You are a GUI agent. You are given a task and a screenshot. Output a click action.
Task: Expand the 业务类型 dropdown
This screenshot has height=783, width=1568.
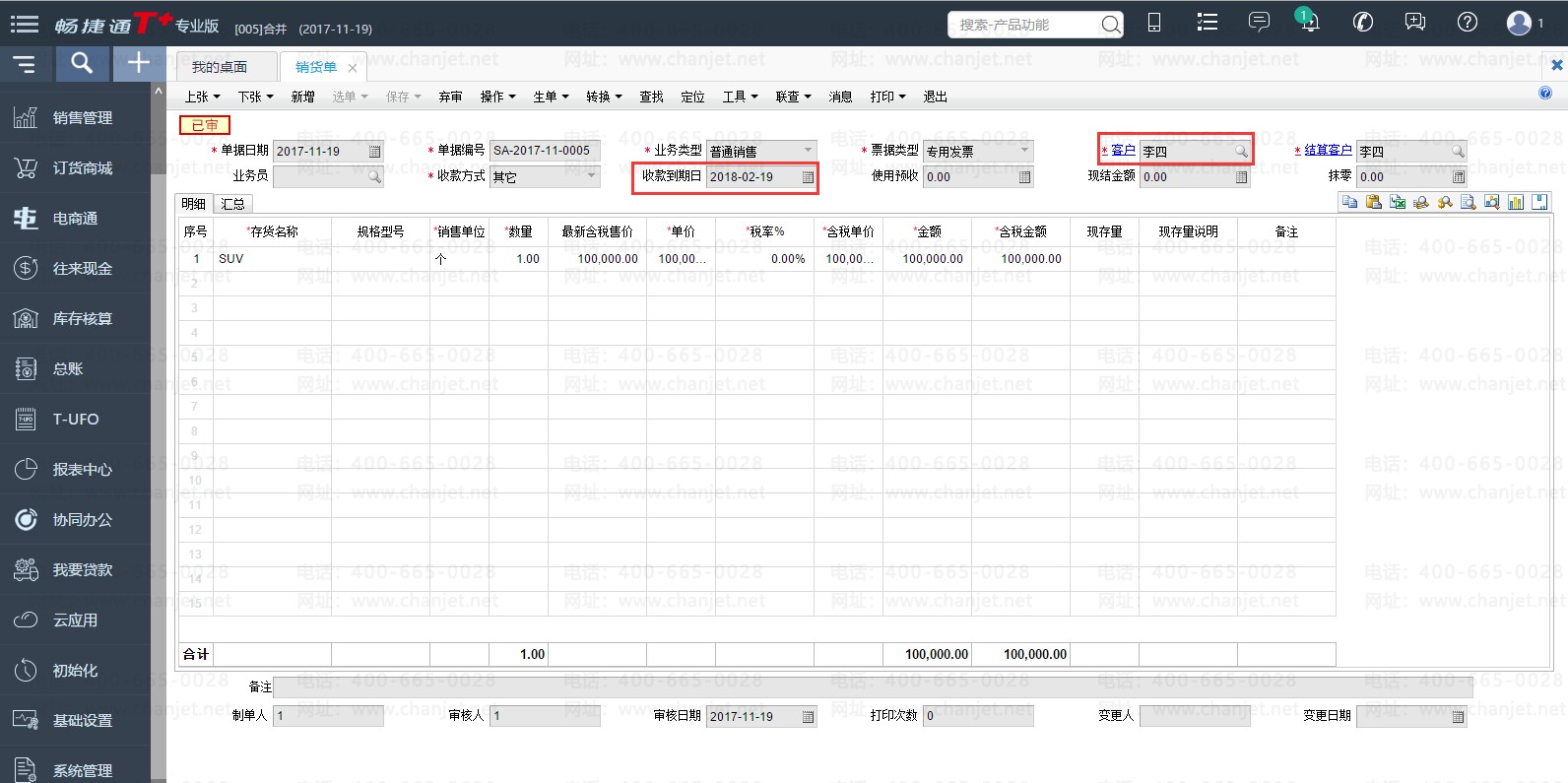coord(808,151)
